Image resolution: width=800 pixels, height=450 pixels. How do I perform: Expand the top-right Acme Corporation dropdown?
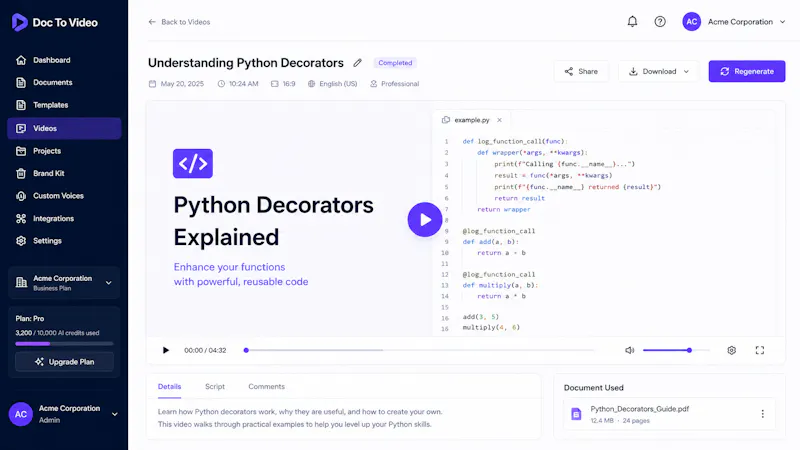click(782, 22)
